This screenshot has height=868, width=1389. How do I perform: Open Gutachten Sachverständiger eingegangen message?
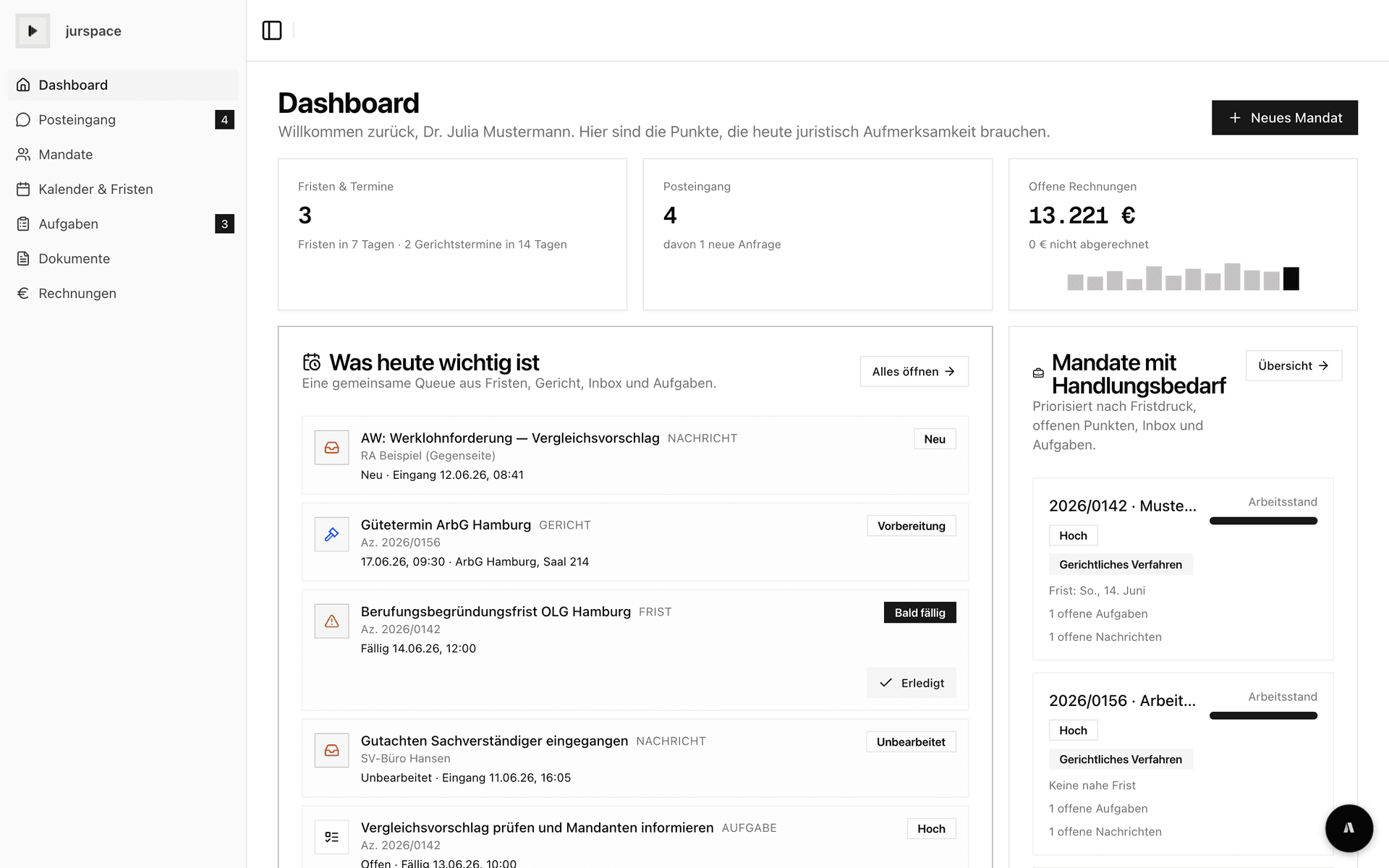tap(635, 758)
